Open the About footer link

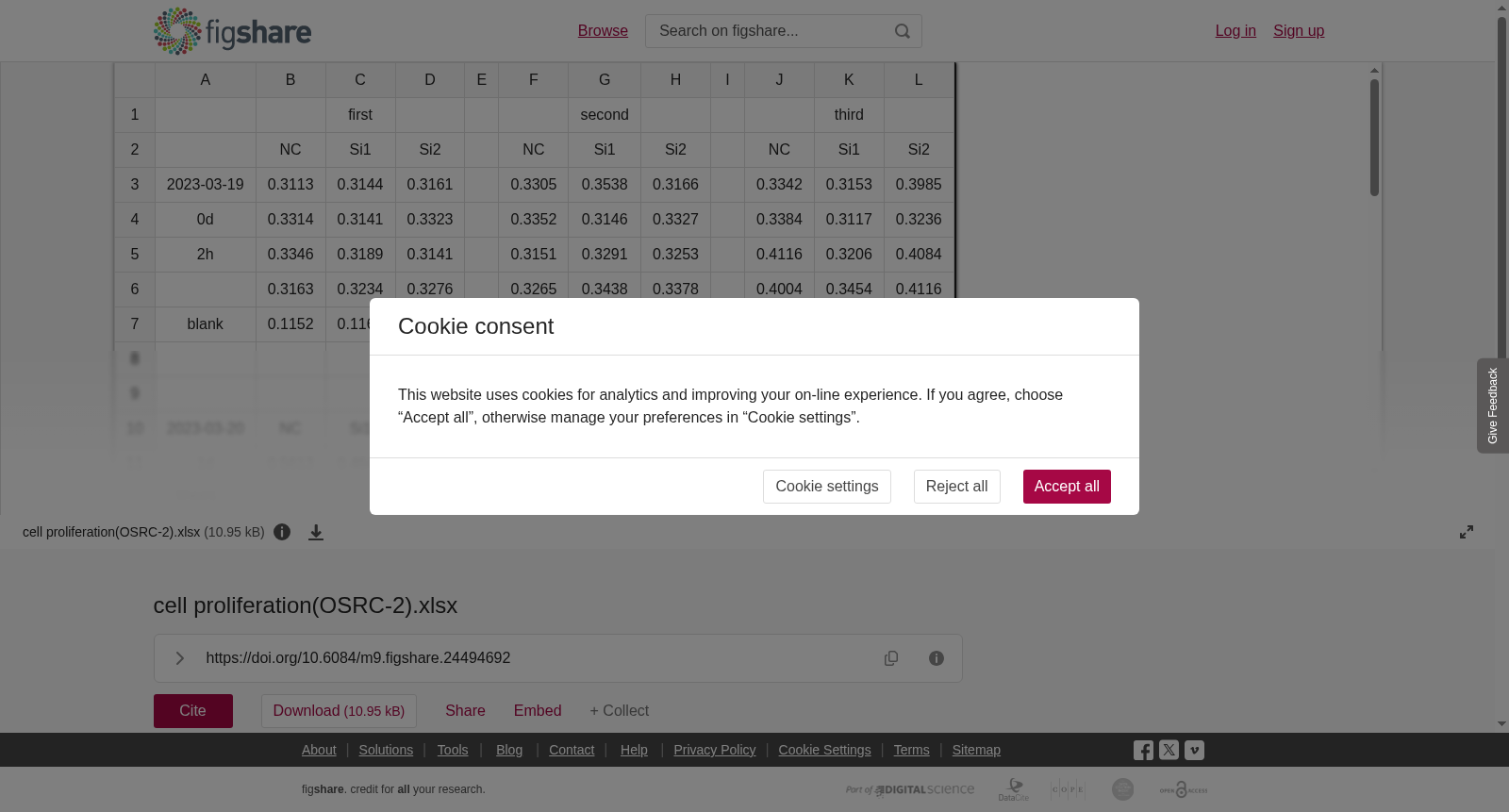click(x=319, y=750)
